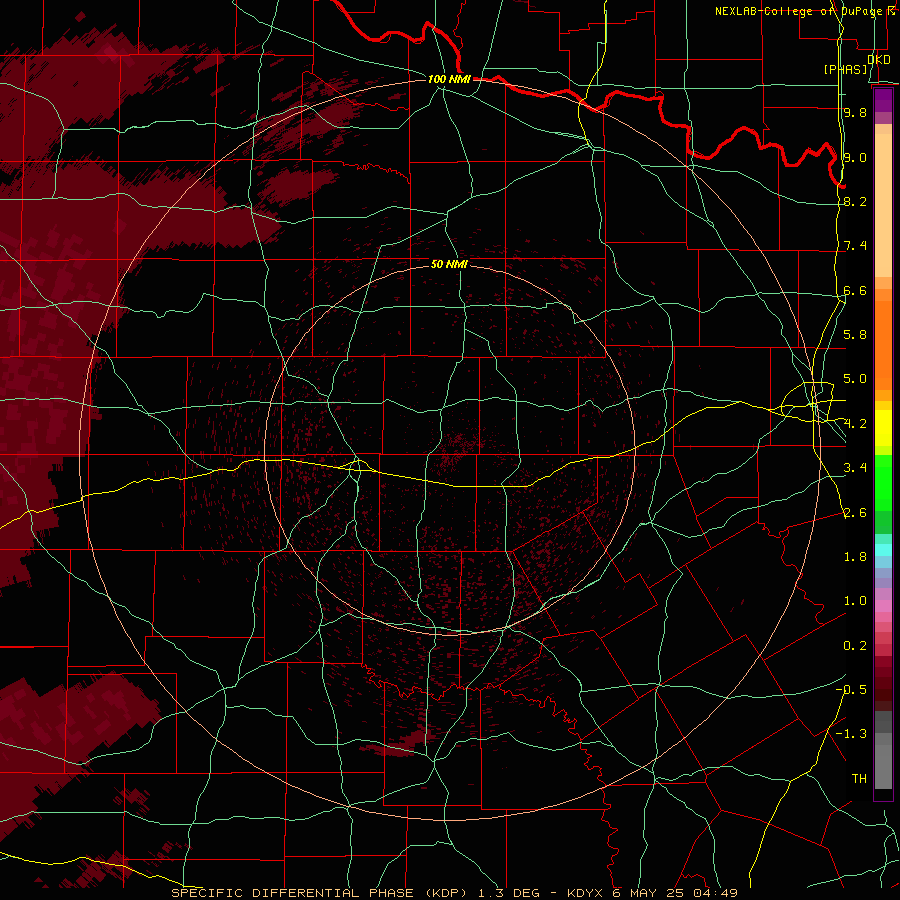Click the 3.4 value on the color scale

[x=855, y=468]
